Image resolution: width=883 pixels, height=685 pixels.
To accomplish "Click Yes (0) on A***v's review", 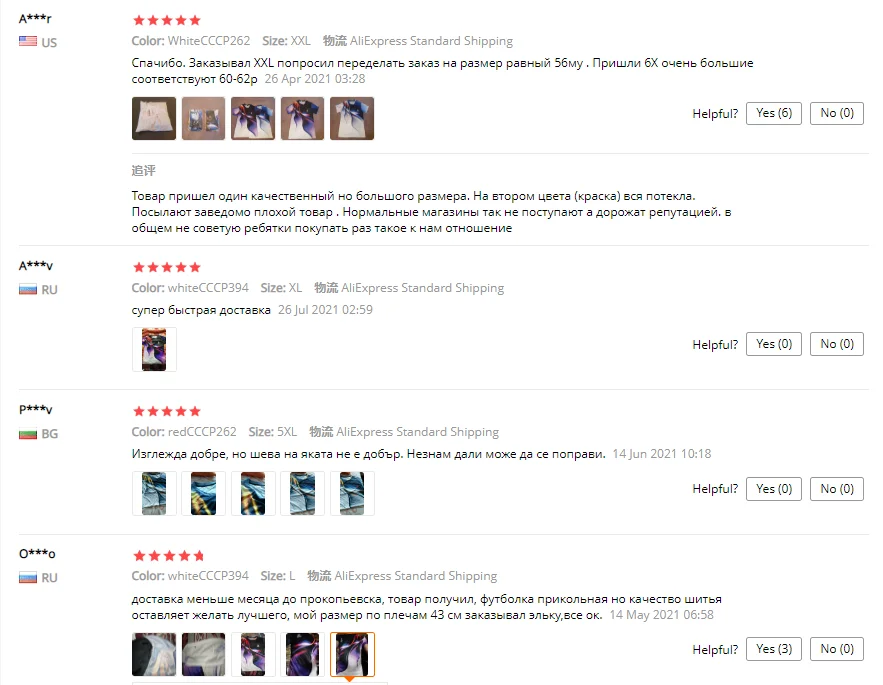I will coord(773,344).
